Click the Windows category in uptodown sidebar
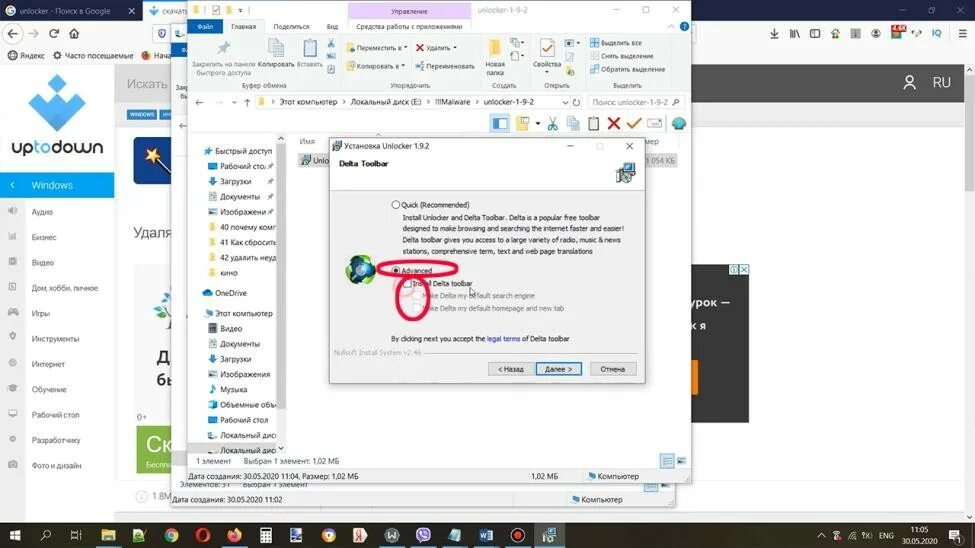975x548 pixels. (x=57, y=185)
